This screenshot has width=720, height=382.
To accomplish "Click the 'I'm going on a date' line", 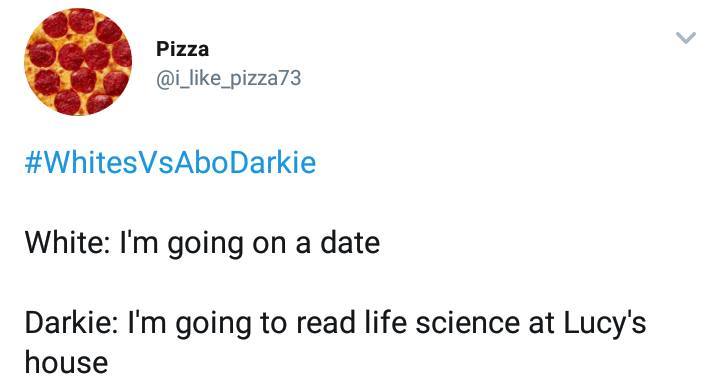I will (x=250, y=243).
